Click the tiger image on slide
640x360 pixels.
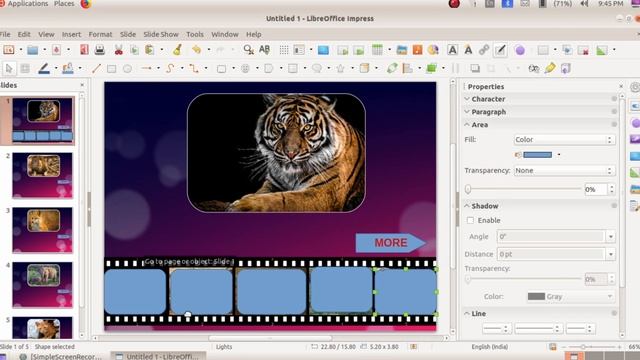click(276, 153)
